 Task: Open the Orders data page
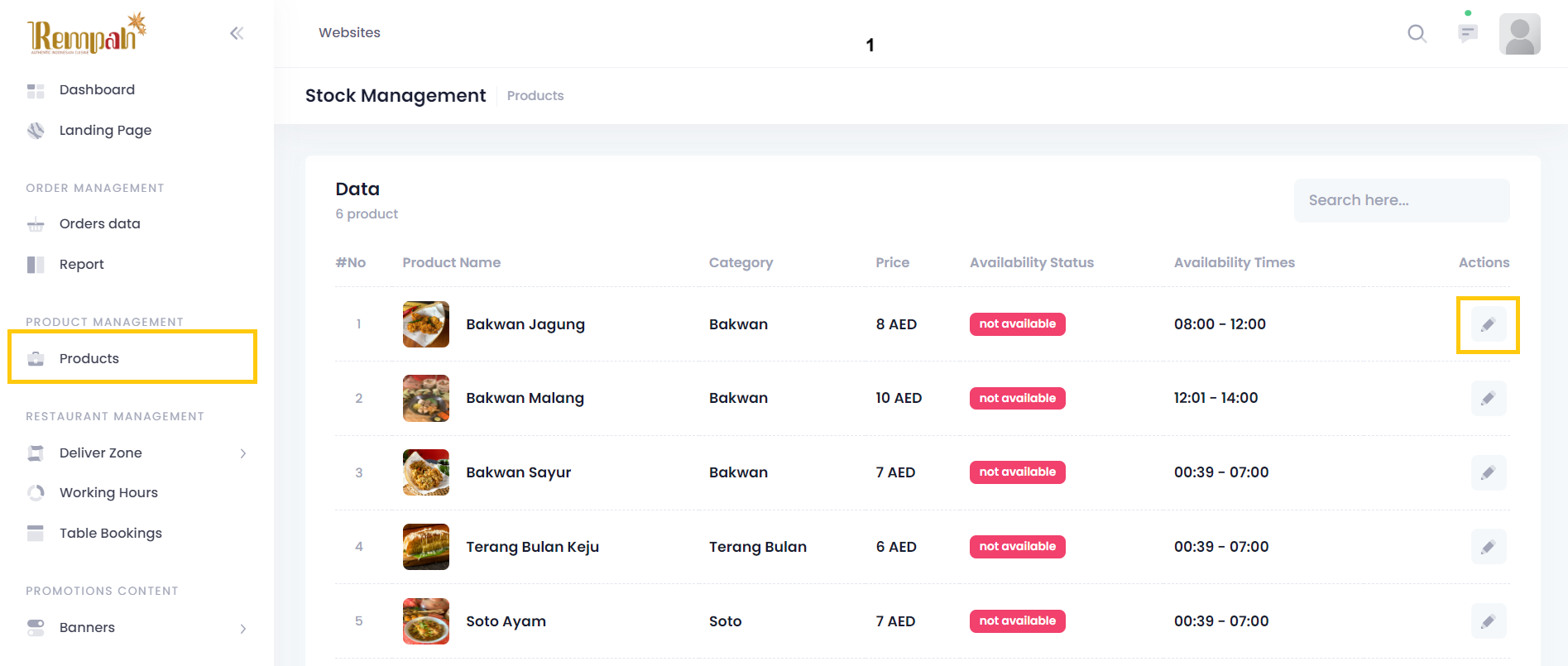[x=99, y=223]
